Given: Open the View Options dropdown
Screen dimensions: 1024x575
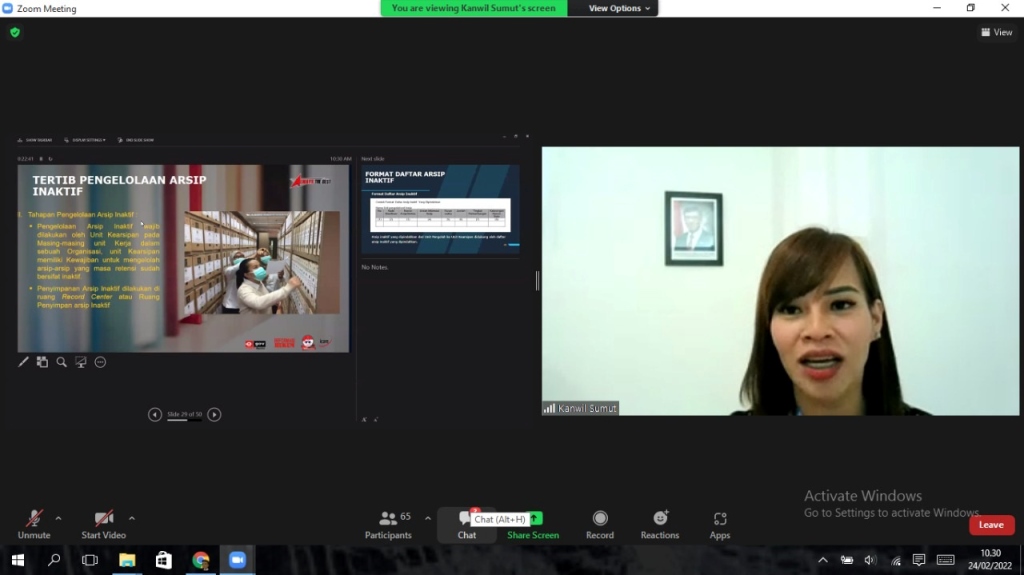Looking at the screenshot, I should [x=619, y=8].
